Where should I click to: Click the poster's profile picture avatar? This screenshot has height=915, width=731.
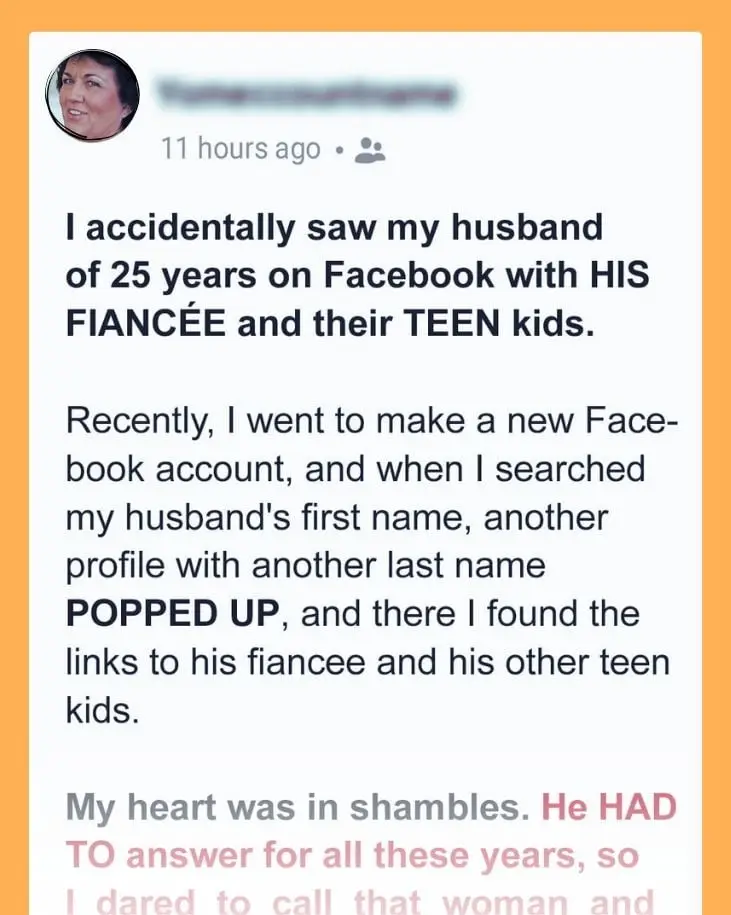click(92, 95)
